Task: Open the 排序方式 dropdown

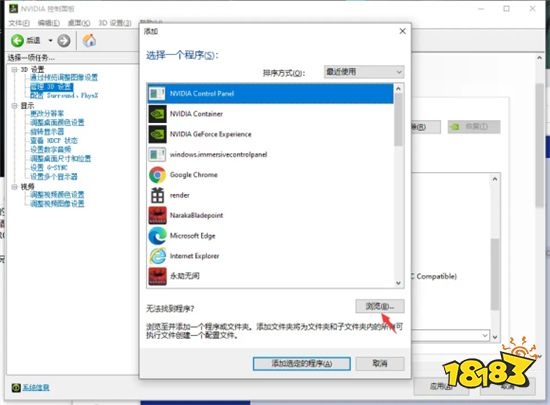Action: [364, 72]
